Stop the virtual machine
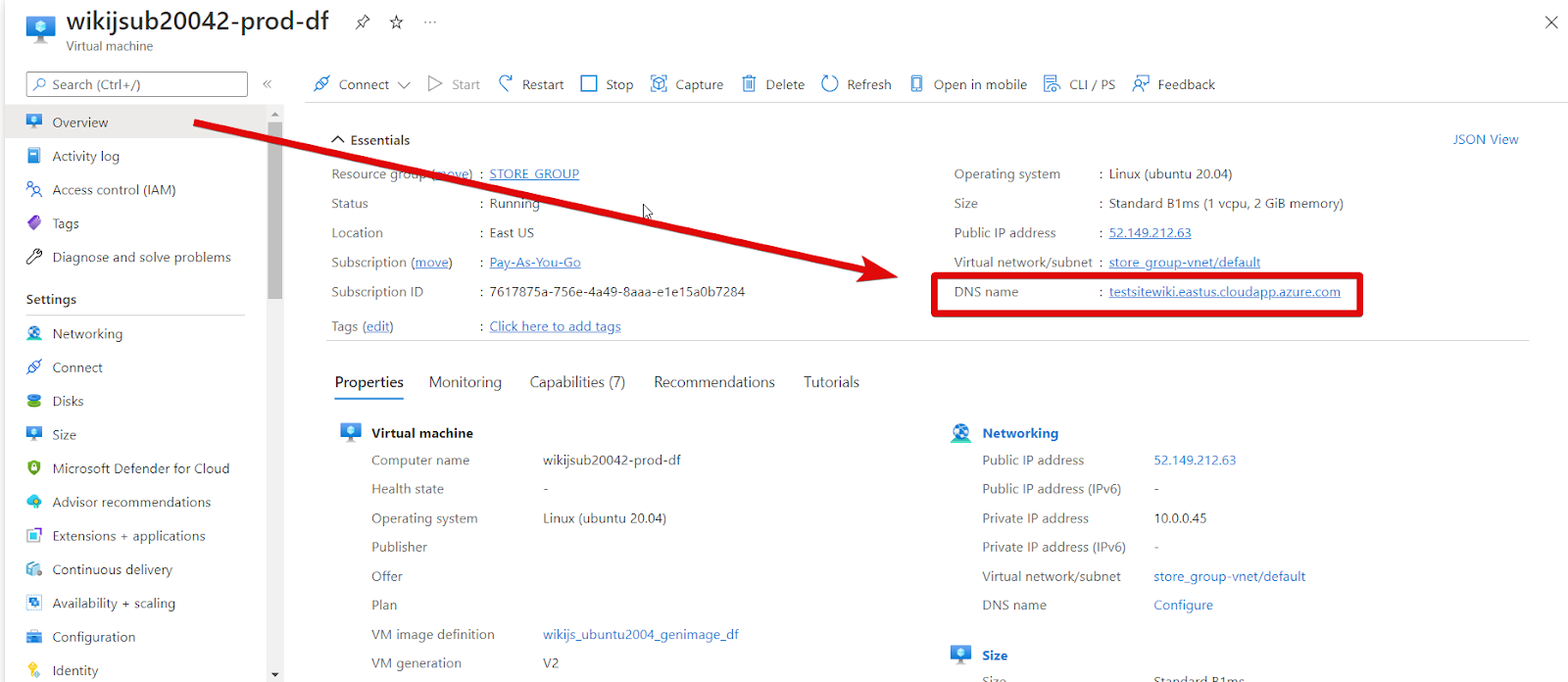 (607, 84)
